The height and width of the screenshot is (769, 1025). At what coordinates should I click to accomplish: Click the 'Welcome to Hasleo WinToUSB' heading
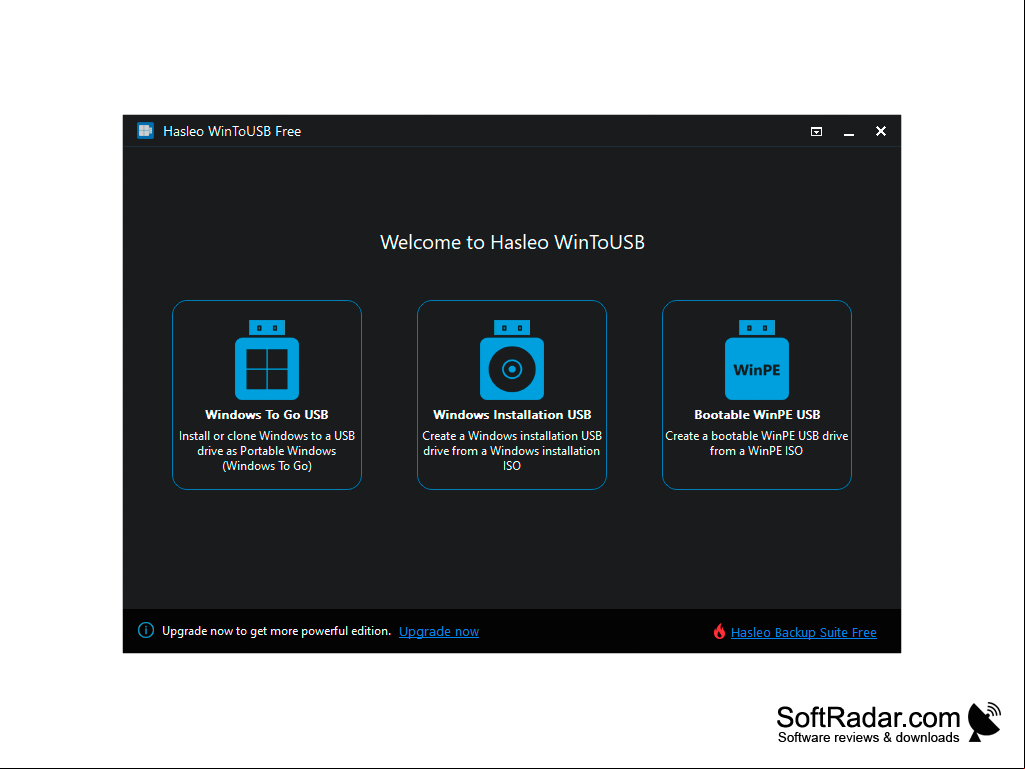(x=512, y=243)
